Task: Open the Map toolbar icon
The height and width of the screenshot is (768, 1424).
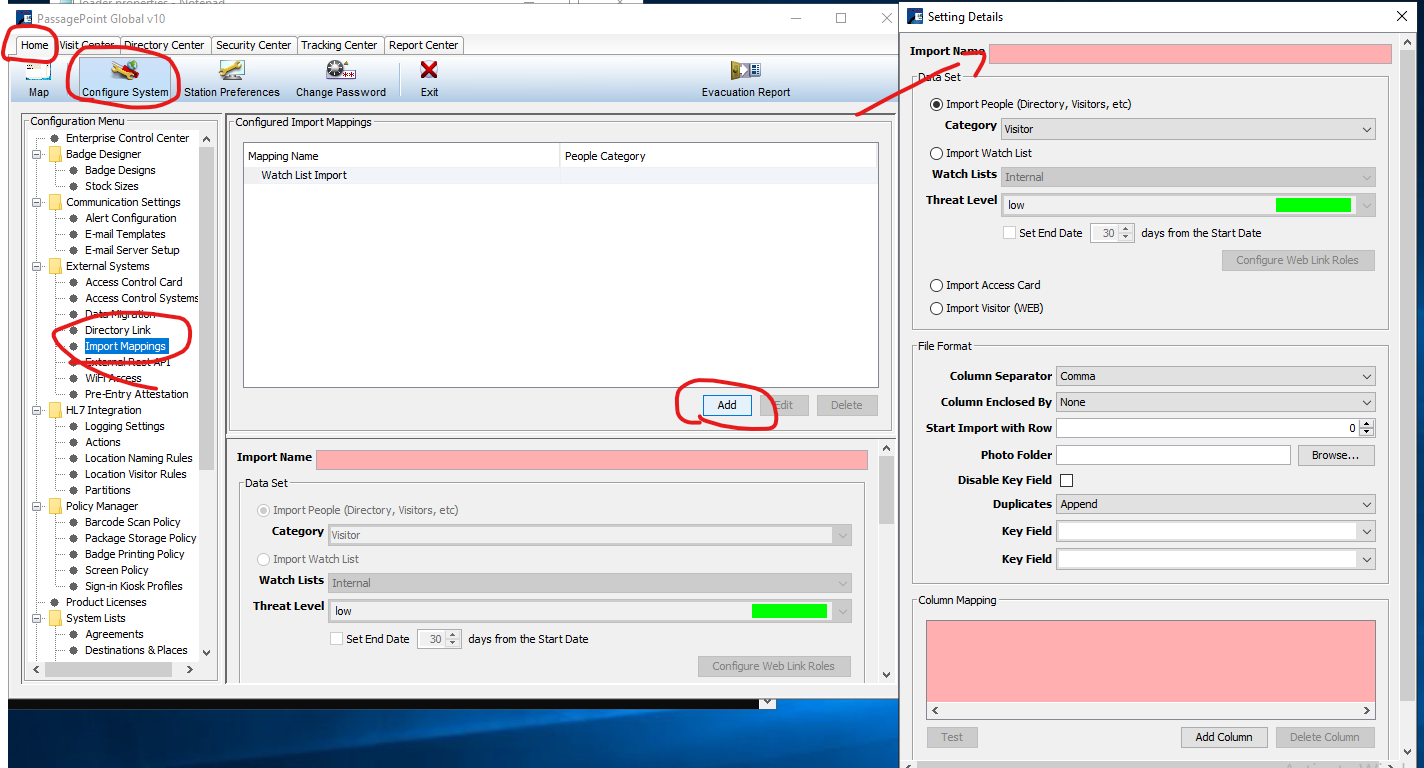Action: coord(38,74)
